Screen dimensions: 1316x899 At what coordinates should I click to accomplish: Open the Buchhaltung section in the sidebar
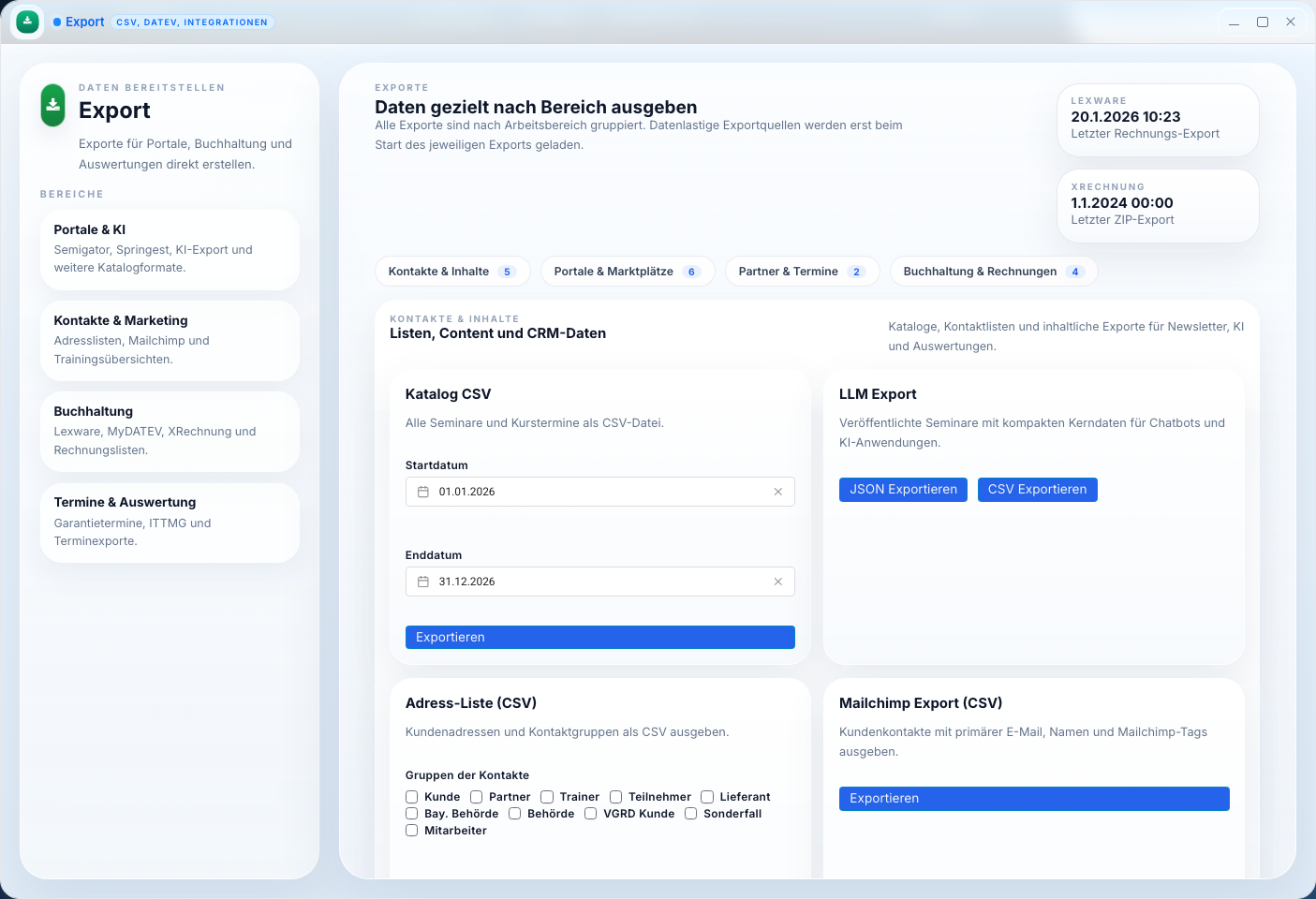click(170, 431)
